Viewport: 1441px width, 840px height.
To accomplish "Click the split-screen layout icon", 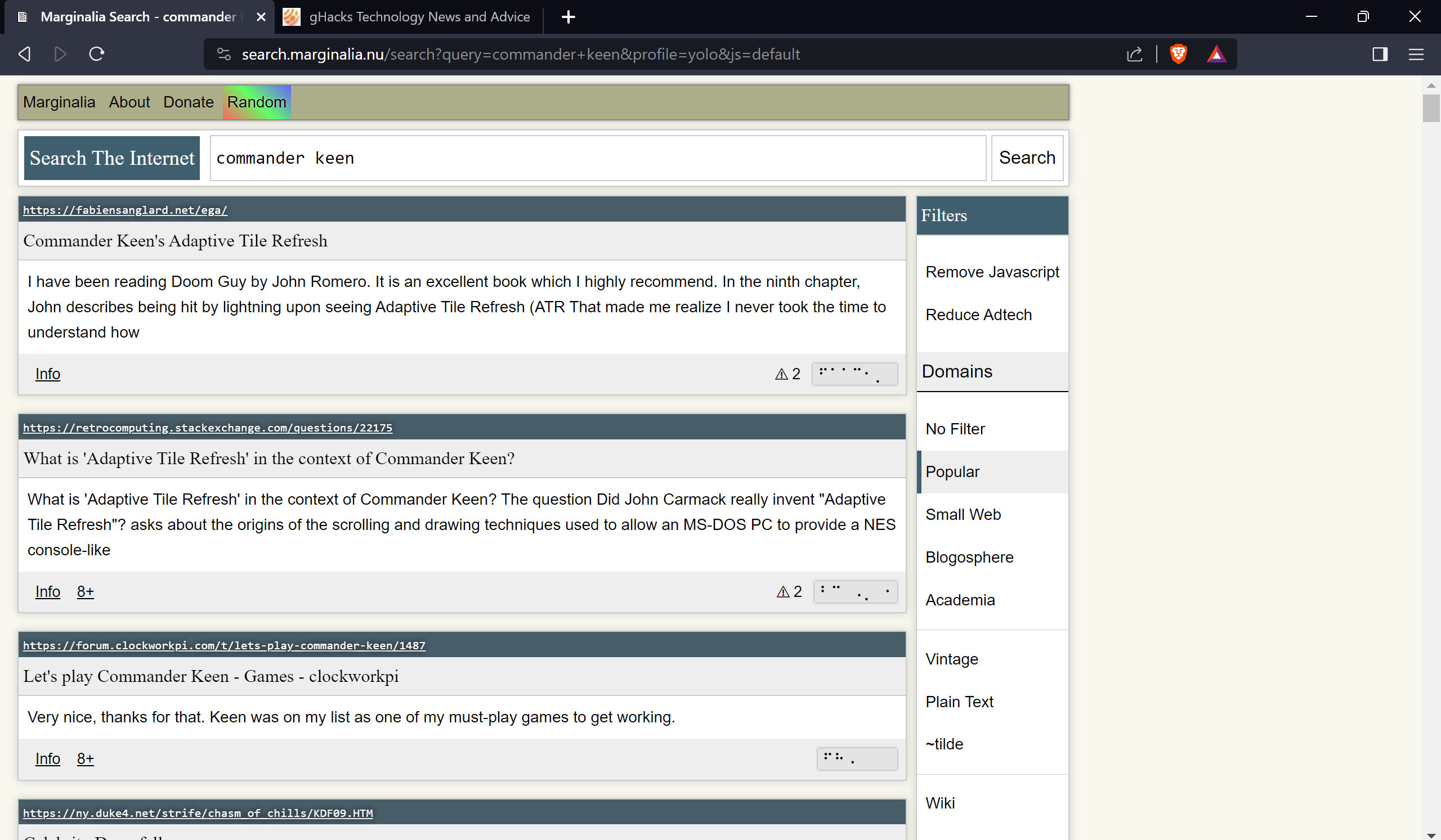I will [x=1380, y=54].
